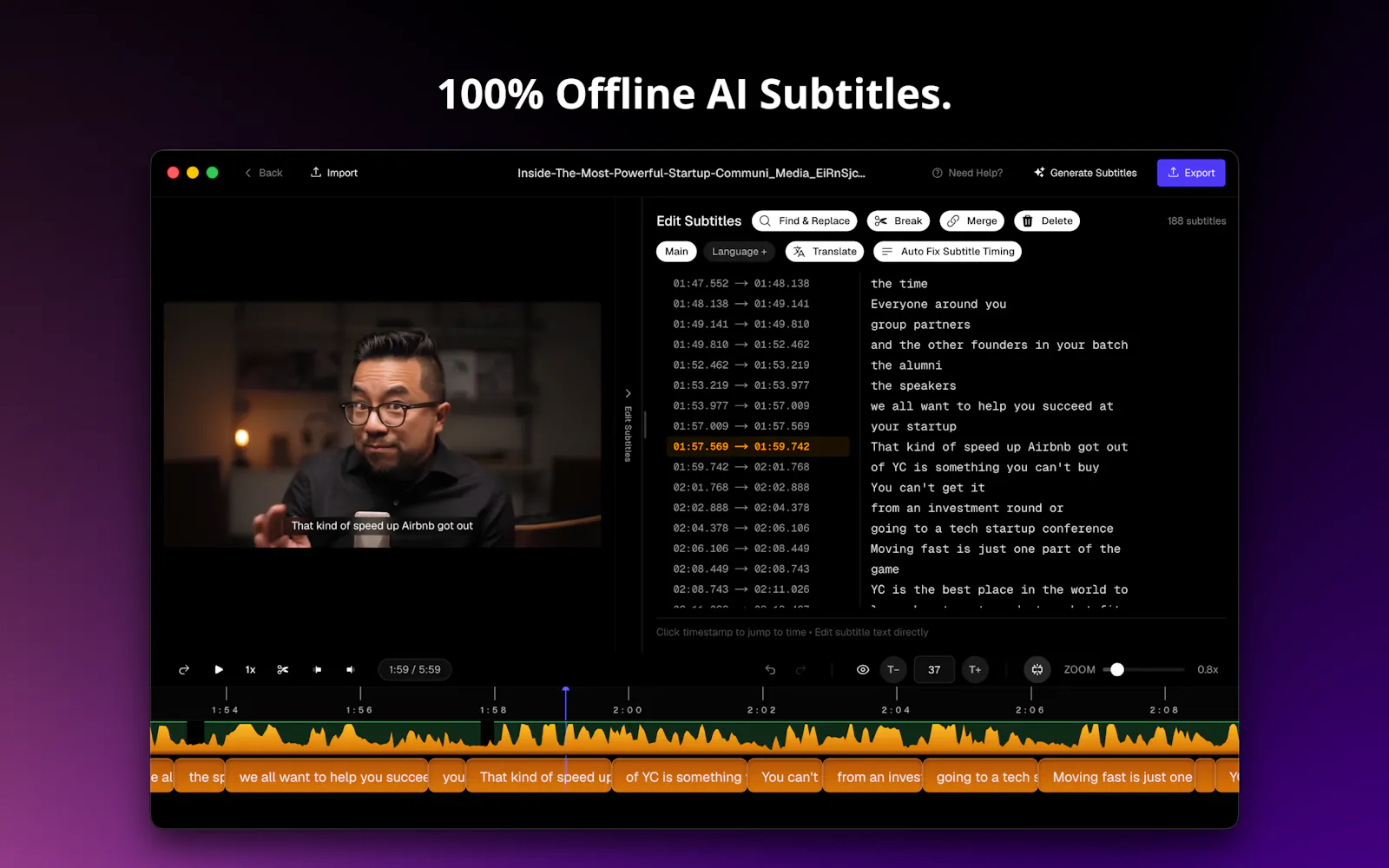Click the font size field showing 37

(x=934, y=669)
